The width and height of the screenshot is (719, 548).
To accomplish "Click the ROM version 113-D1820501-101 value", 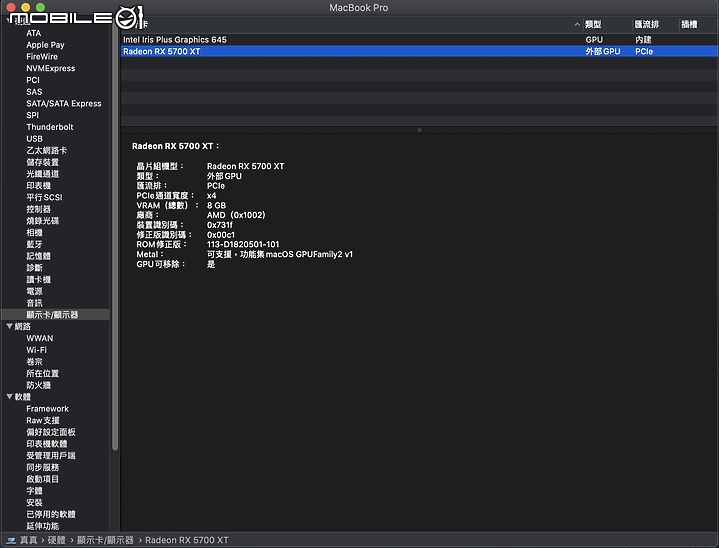I will coord(243,244).
